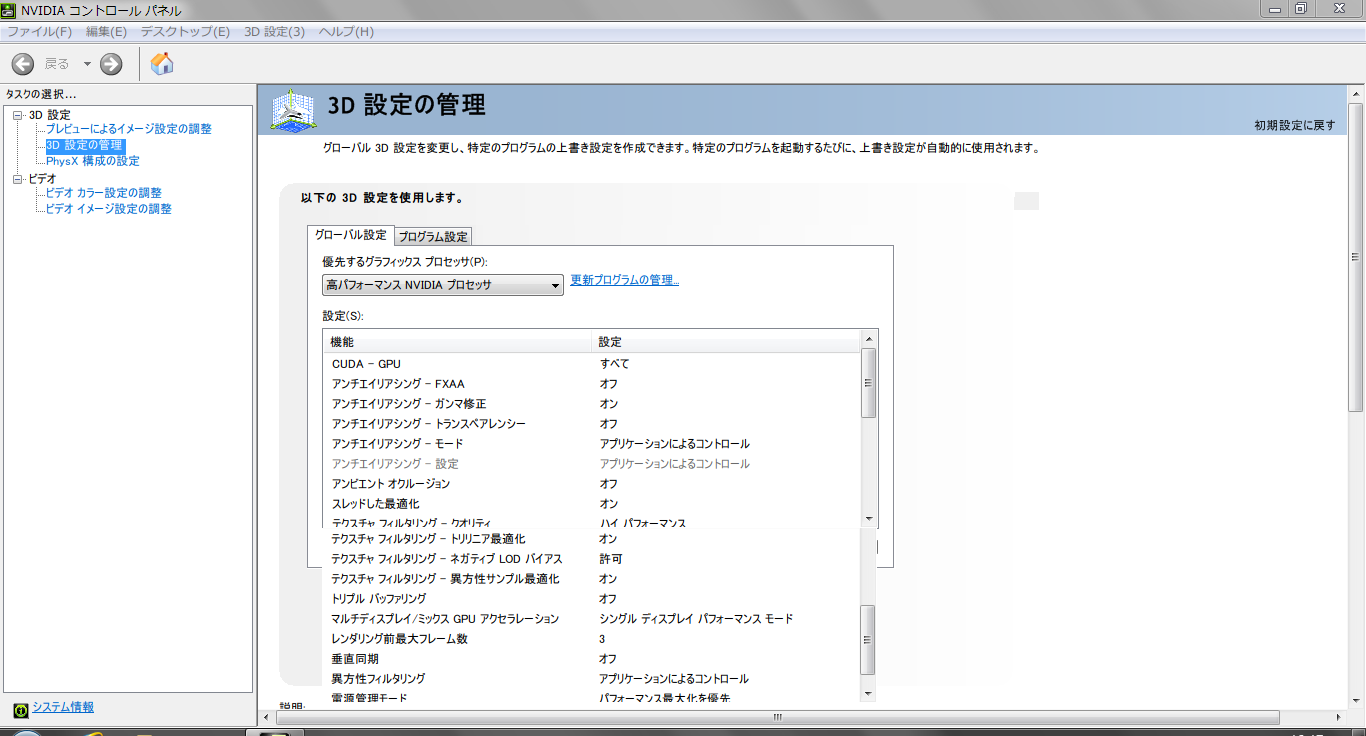
Task: Select the テクスチャ フィルタリング - 異方性サンプル最適化 row
Action: (592, 579)
